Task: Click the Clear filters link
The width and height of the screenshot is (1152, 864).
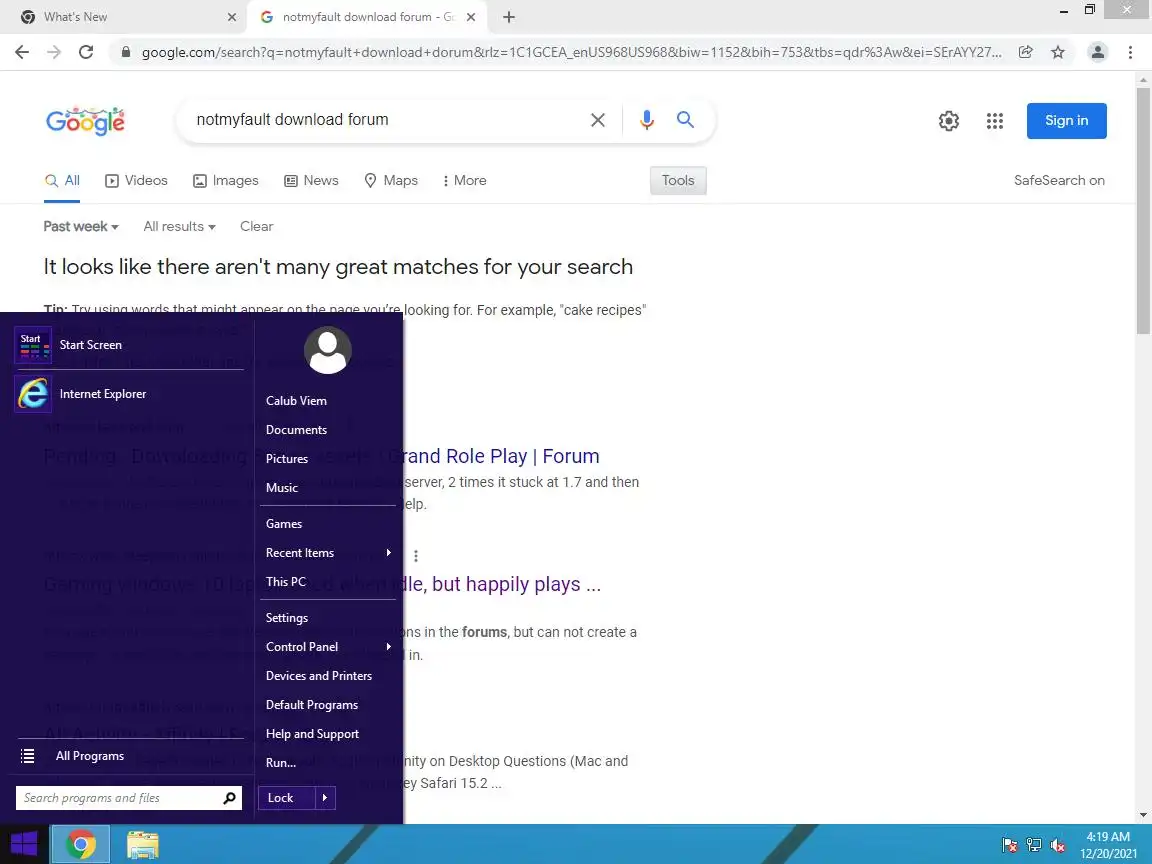Action: 256,226
